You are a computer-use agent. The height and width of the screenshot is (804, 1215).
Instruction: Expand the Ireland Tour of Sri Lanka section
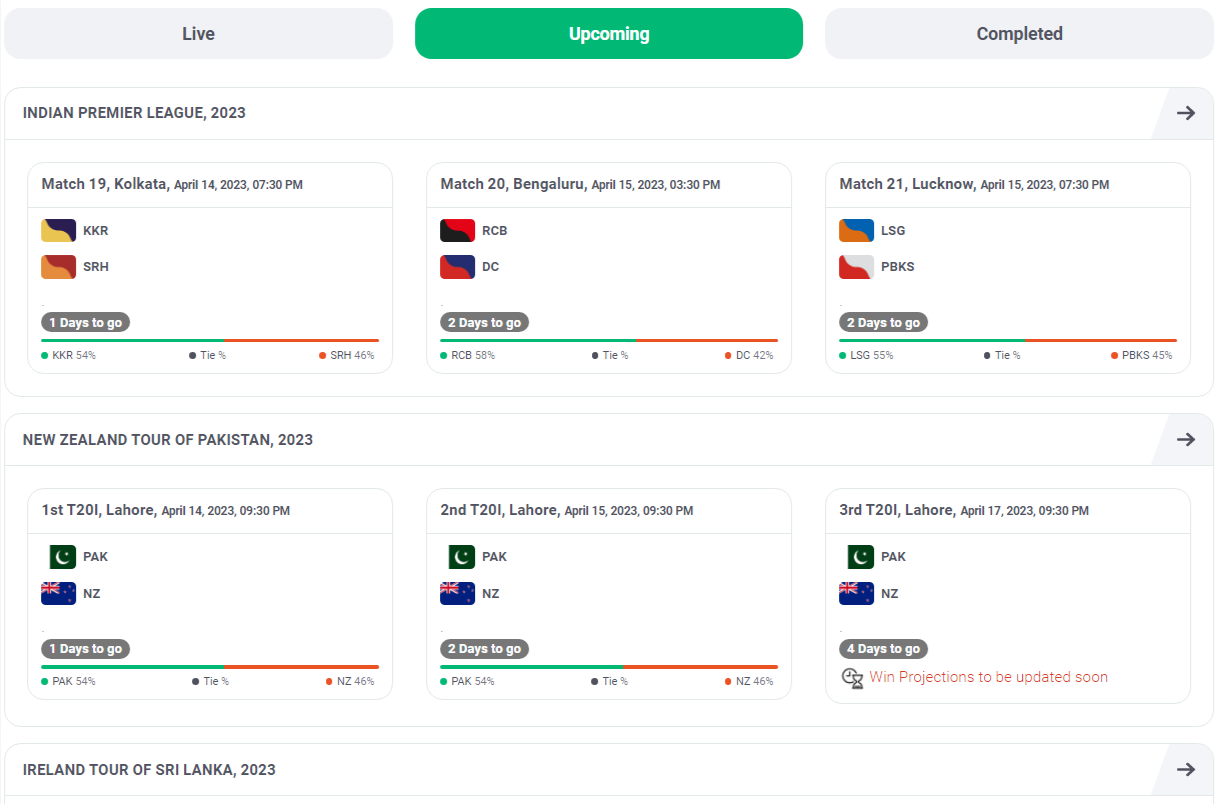tap(1184, 769)
